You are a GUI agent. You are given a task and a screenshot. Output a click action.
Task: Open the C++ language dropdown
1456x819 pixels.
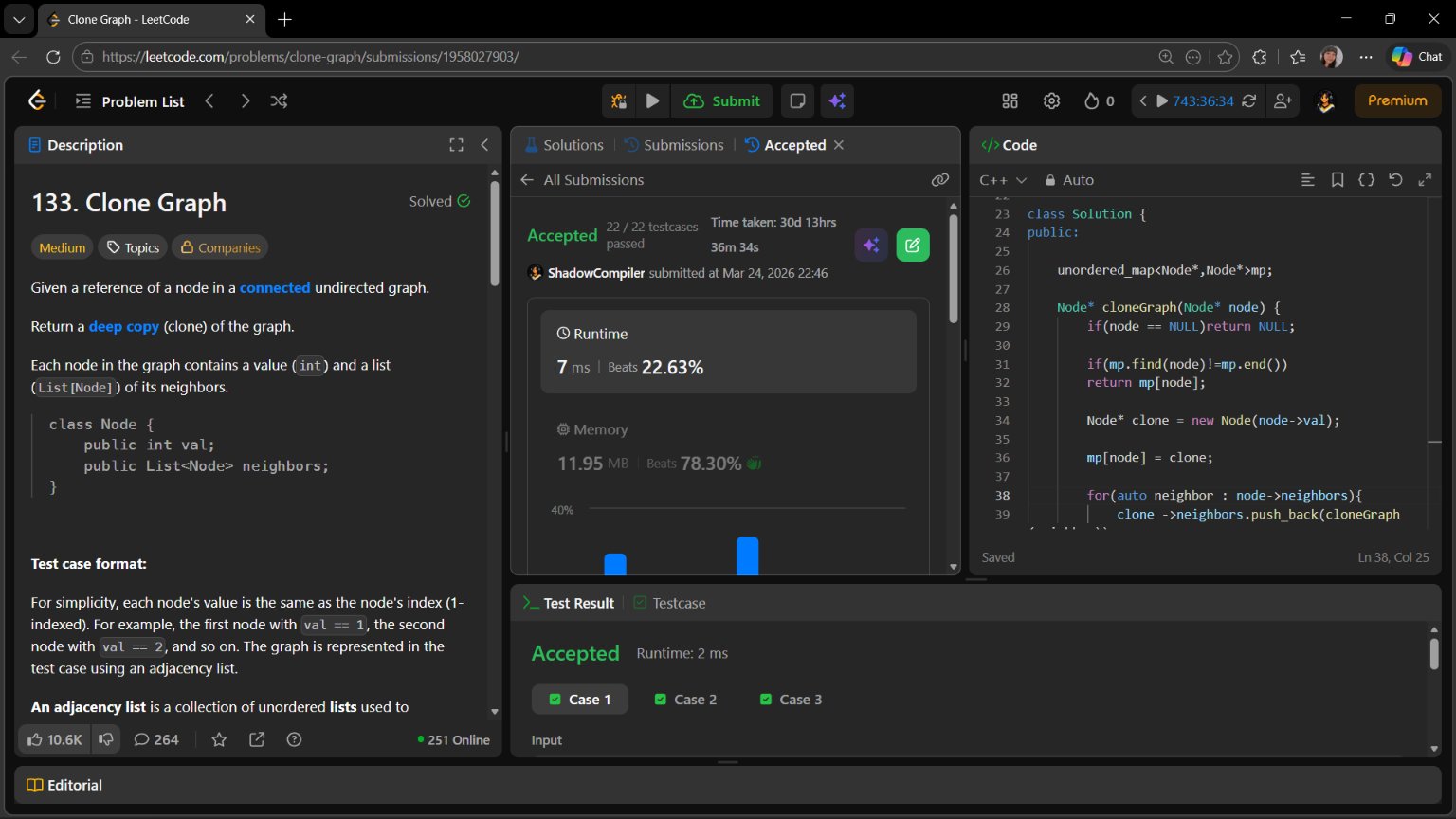point(1003,180)
